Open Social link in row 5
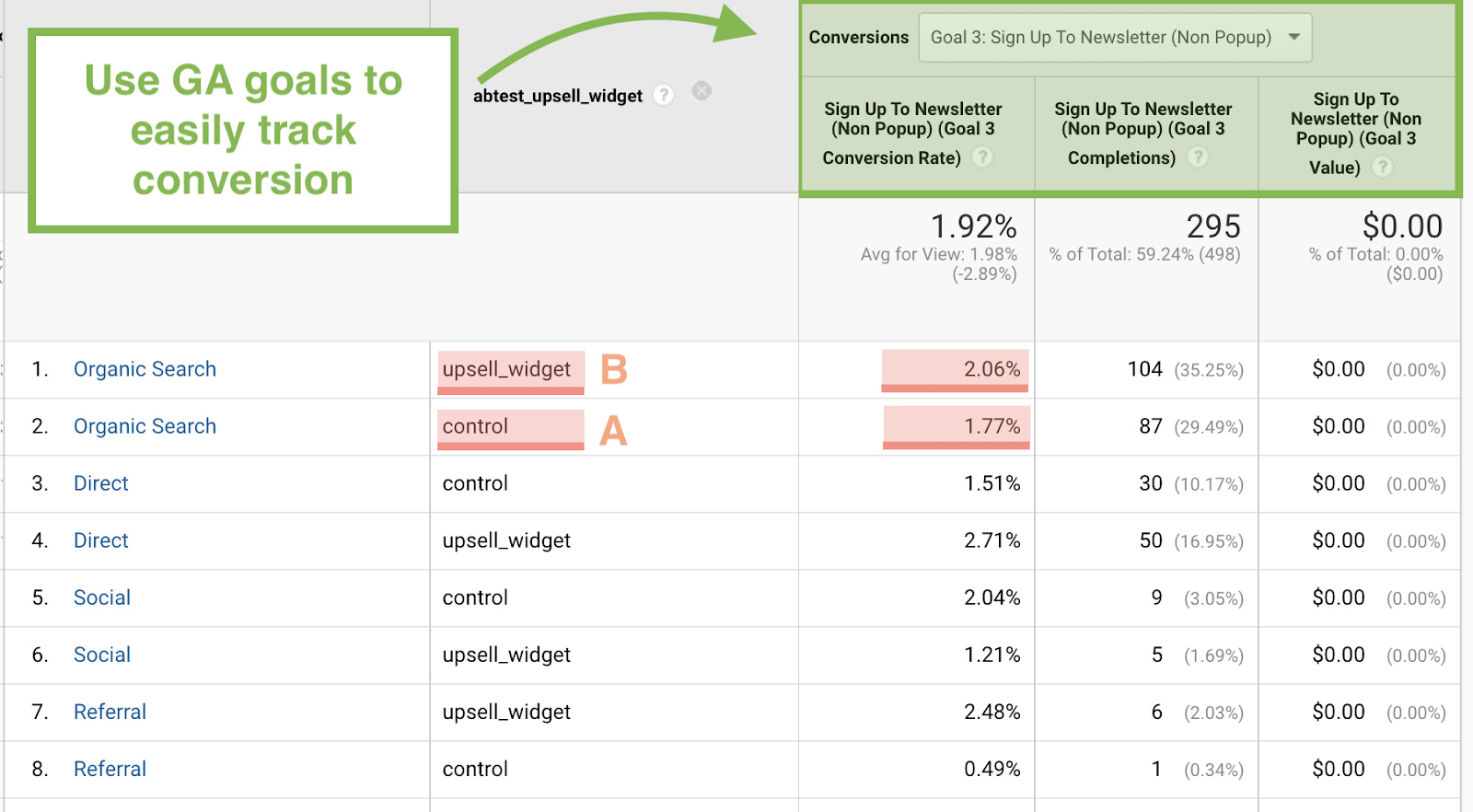The height and width of the screenshot is (812, 1473). [102, 597]
